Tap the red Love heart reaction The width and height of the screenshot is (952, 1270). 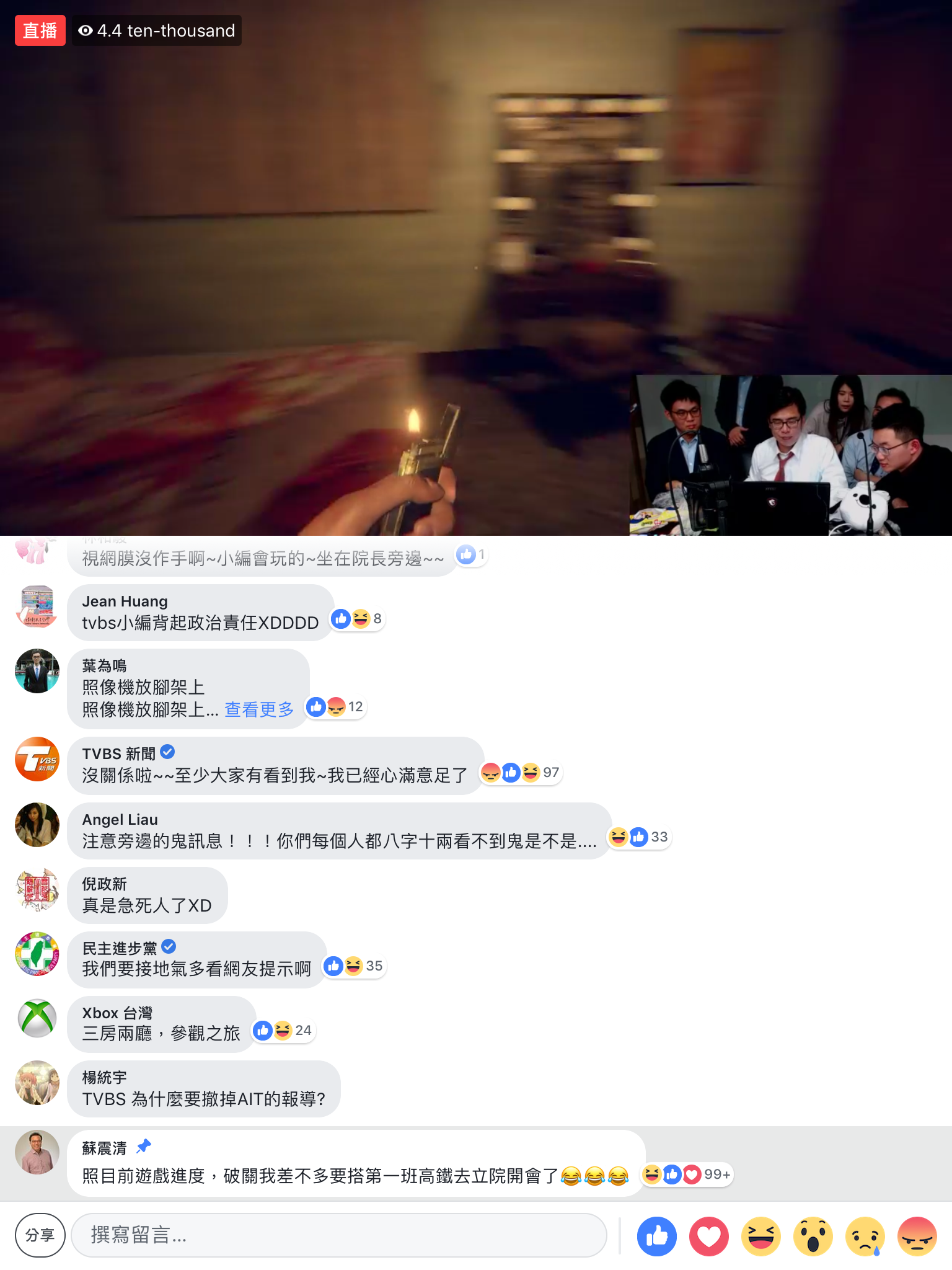(709, 1237)
